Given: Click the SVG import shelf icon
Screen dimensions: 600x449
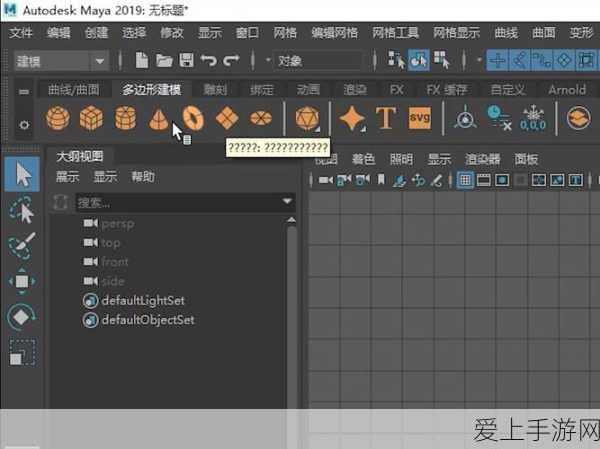Looking at the screenshot, I should tap(419, 118).
